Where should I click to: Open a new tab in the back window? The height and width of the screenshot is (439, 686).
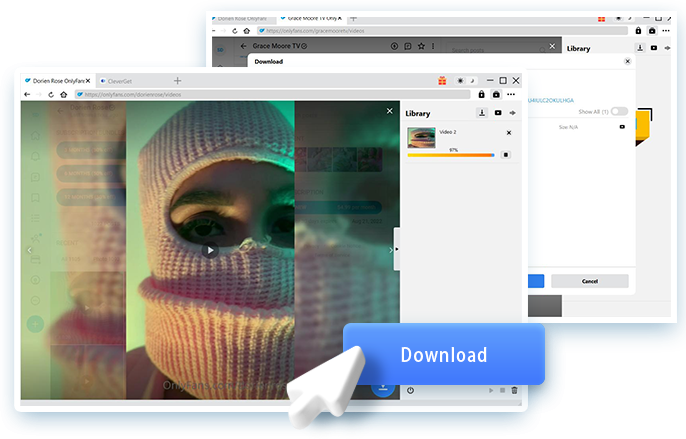pos(354,18)
